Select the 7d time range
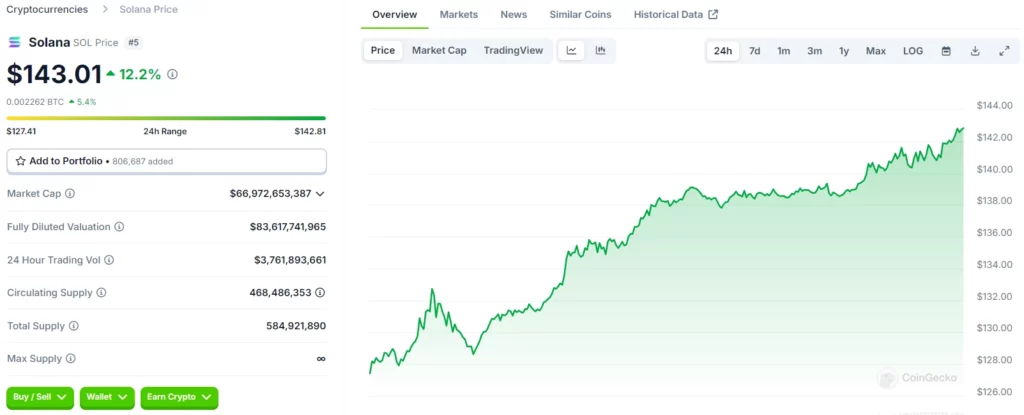The image size is (1024, 415). coord(754,51)
